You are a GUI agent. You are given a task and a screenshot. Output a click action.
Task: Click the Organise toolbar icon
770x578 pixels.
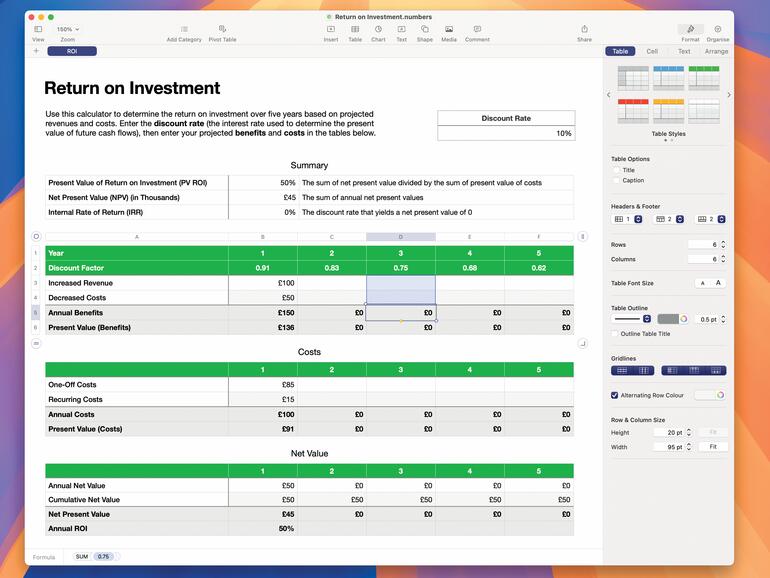click(x=718, y=29)
